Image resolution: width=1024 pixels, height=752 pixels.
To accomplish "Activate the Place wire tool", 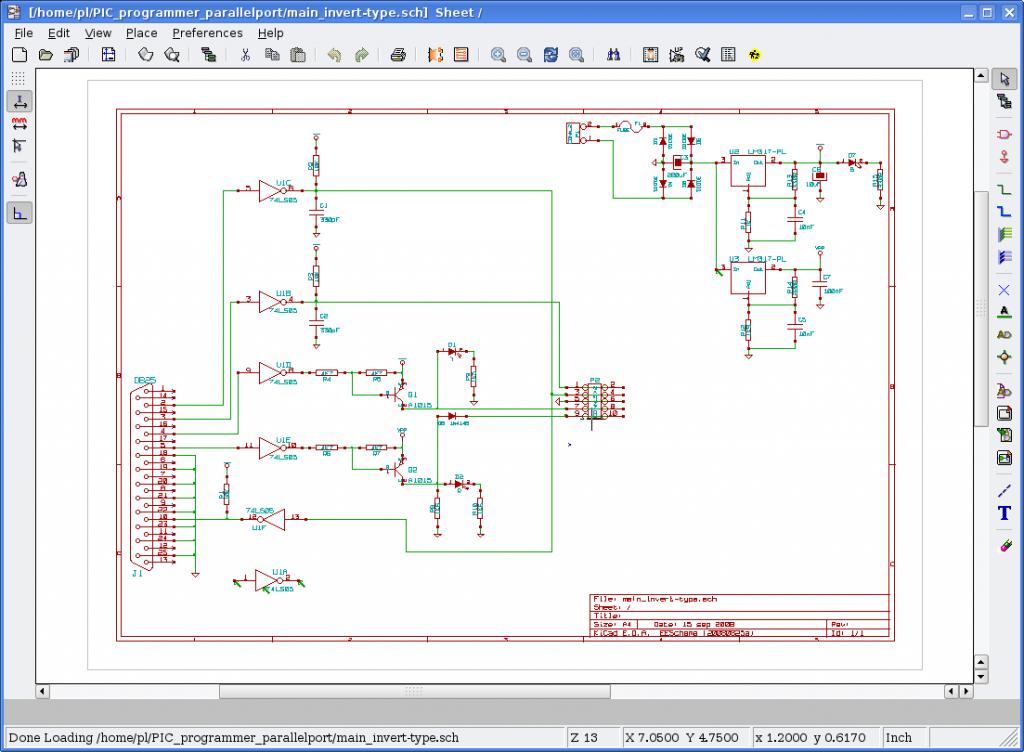I will coord(1004,189).
